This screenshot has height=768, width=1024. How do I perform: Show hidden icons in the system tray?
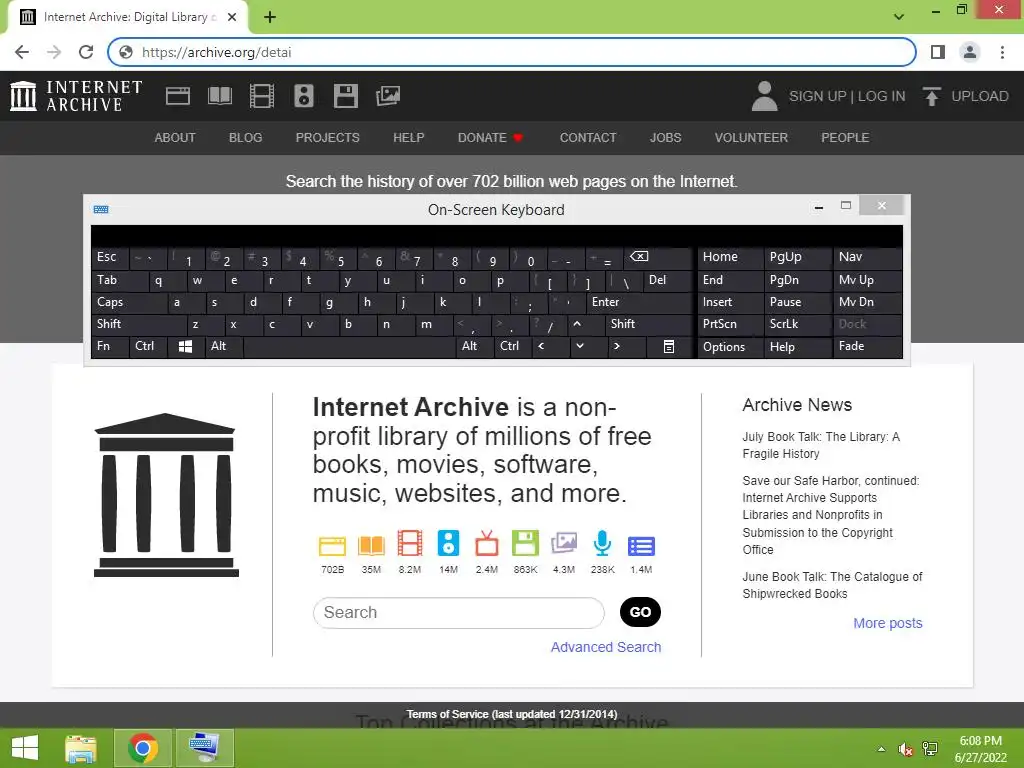pos(882,749)
